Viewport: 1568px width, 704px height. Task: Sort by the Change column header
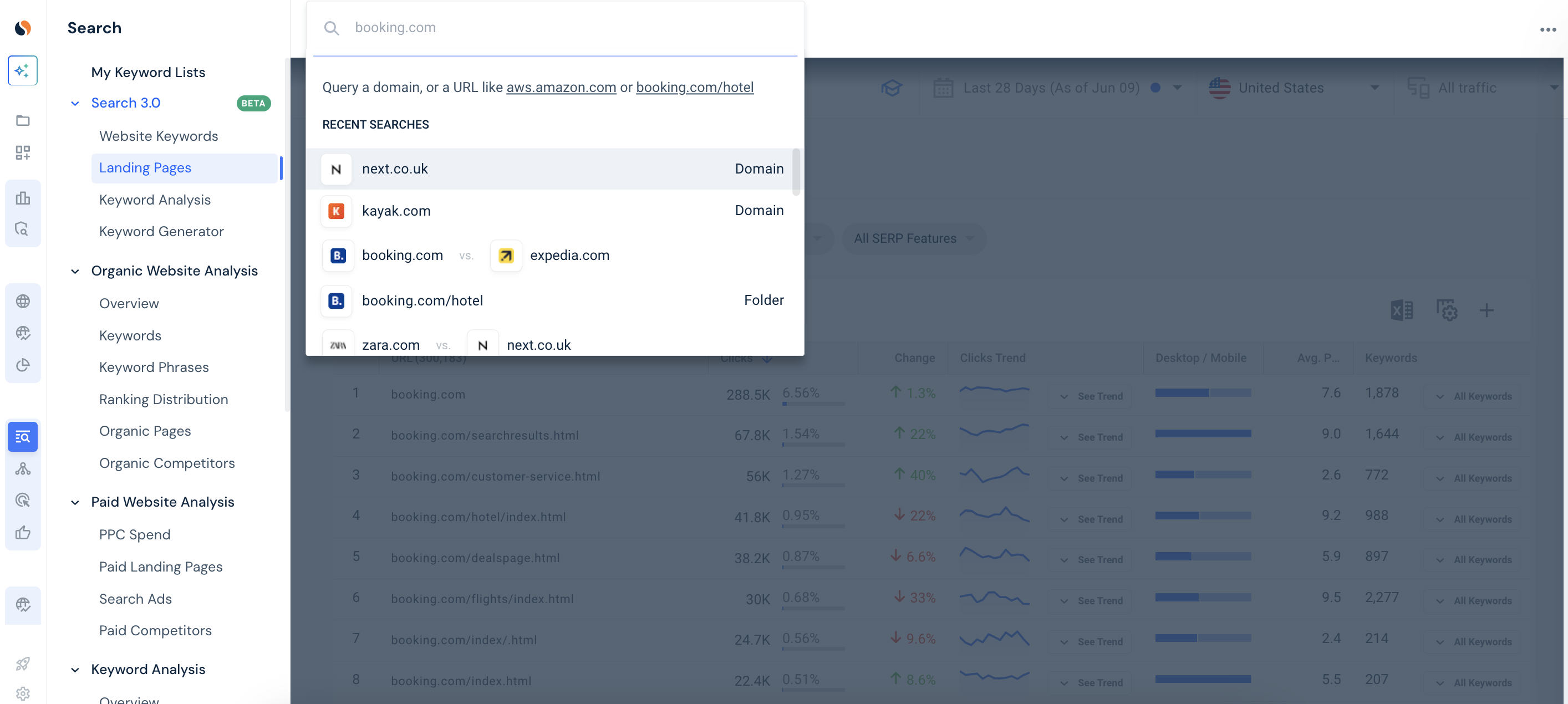(914, 359)
